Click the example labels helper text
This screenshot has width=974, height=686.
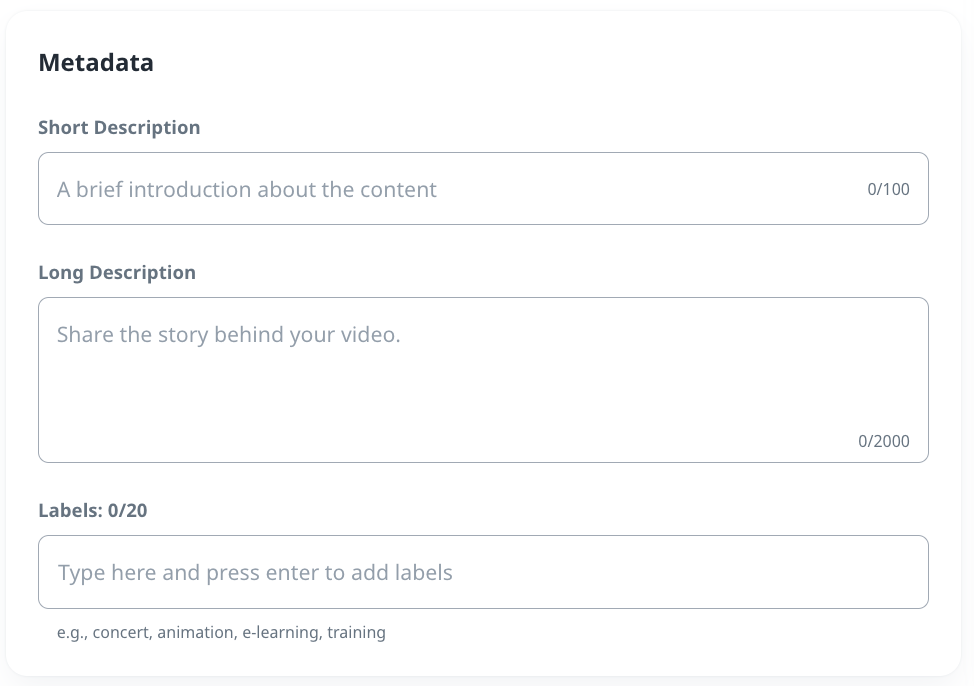[x=221, y=632]
